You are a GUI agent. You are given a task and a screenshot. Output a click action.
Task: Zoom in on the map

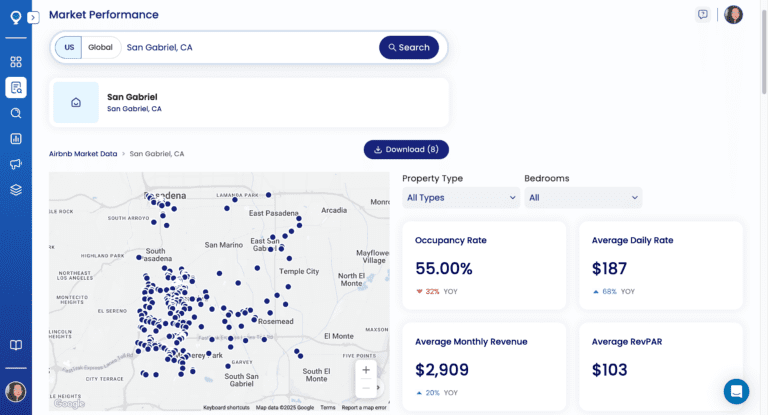pos(366,369)
